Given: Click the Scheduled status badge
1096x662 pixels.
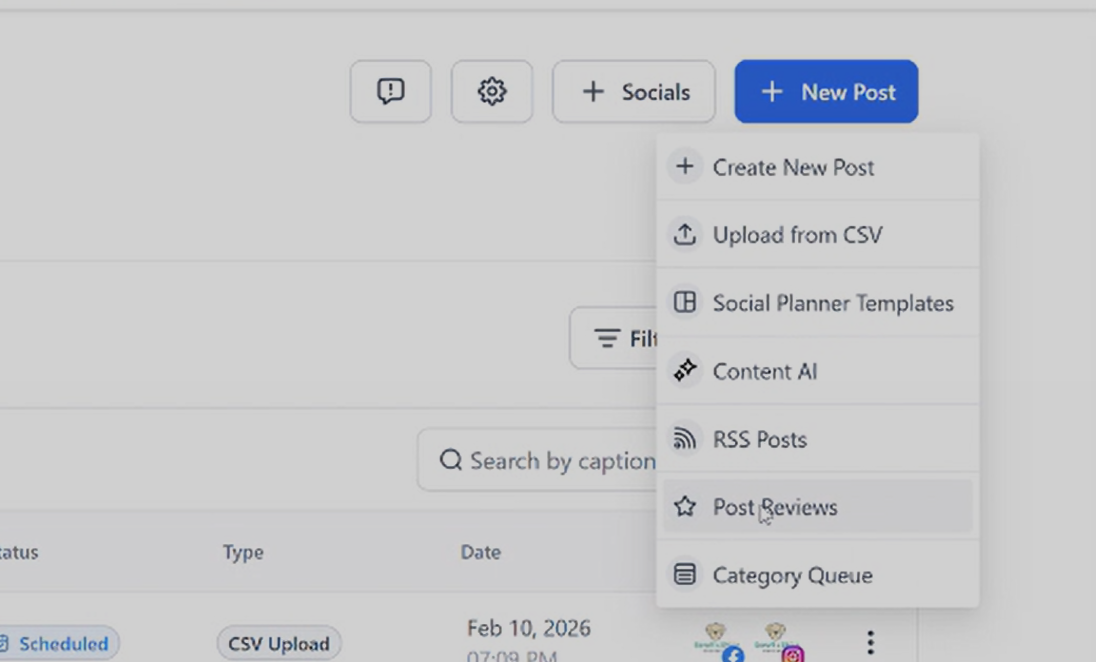Looking at the screenshot, I should coord(58,643).
